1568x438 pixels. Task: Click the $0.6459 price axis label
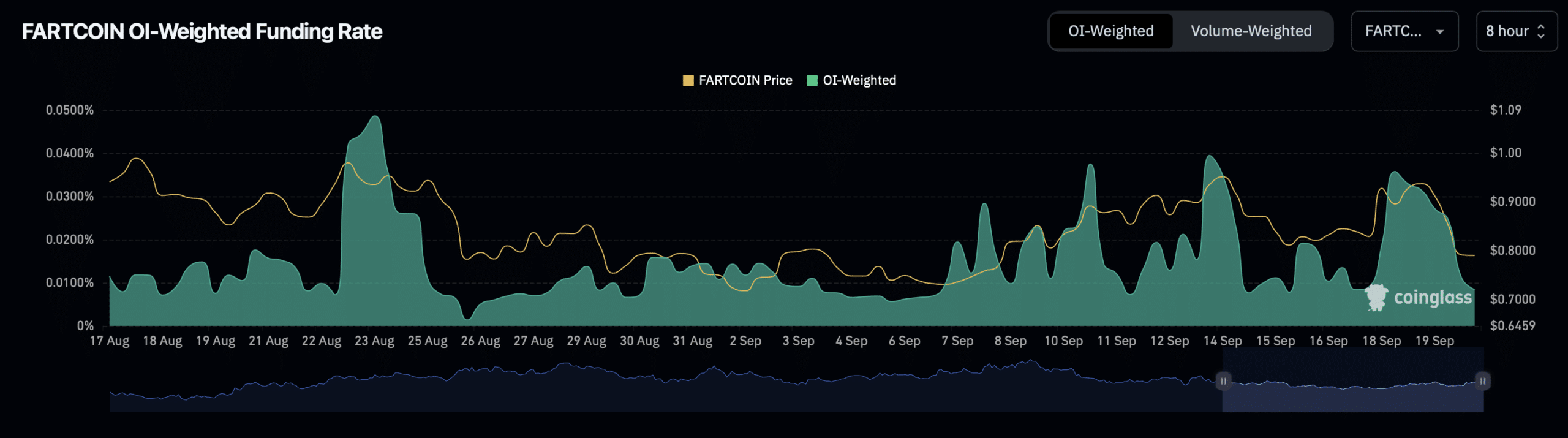(x=1512, y=326)
